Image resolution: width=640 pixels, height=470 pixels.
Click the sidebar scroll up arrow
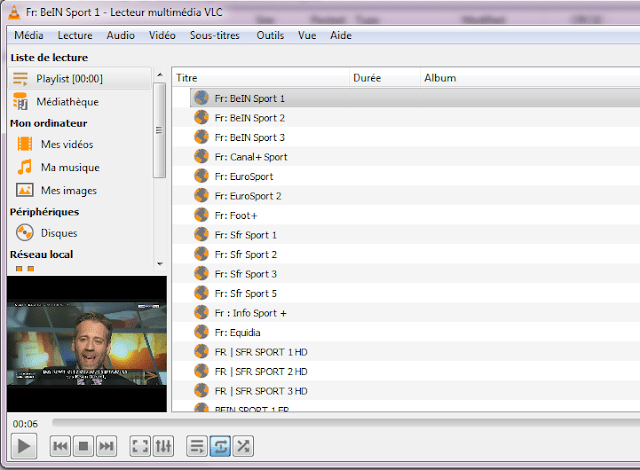160,75
